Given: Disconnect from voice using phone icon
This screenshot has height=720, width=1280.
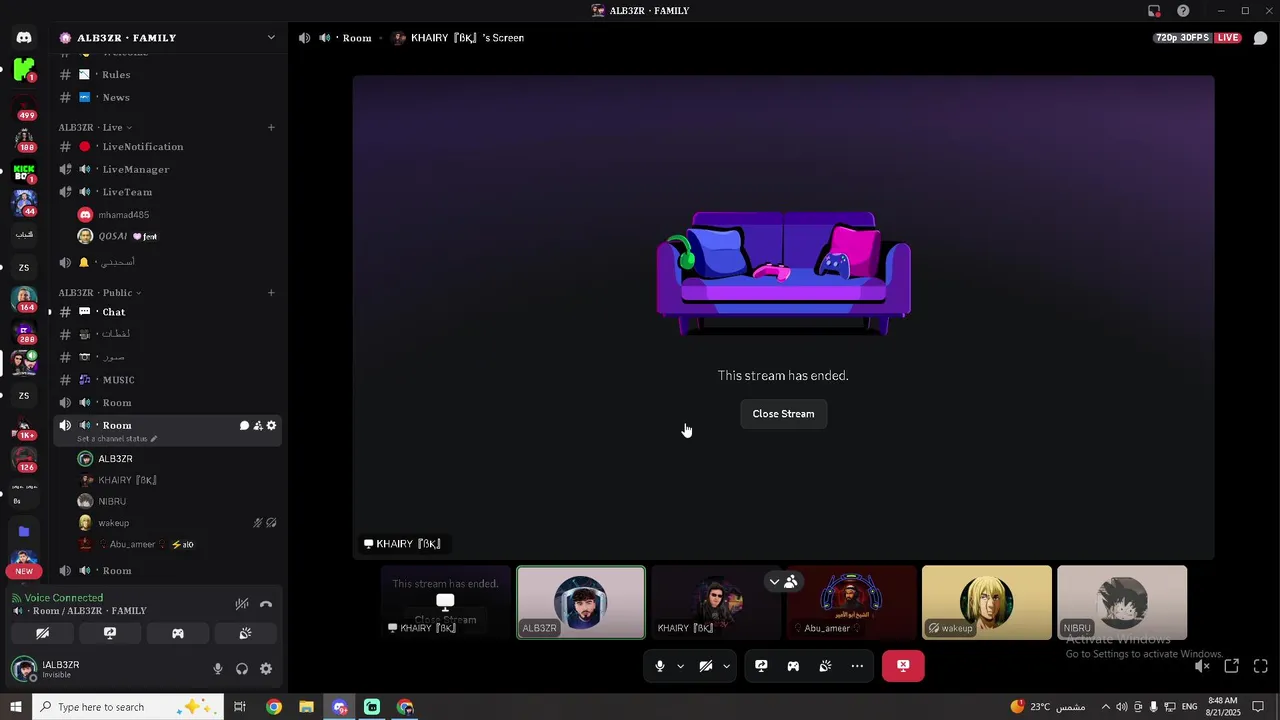Looking at the screenshot, I should click(266, 604).
